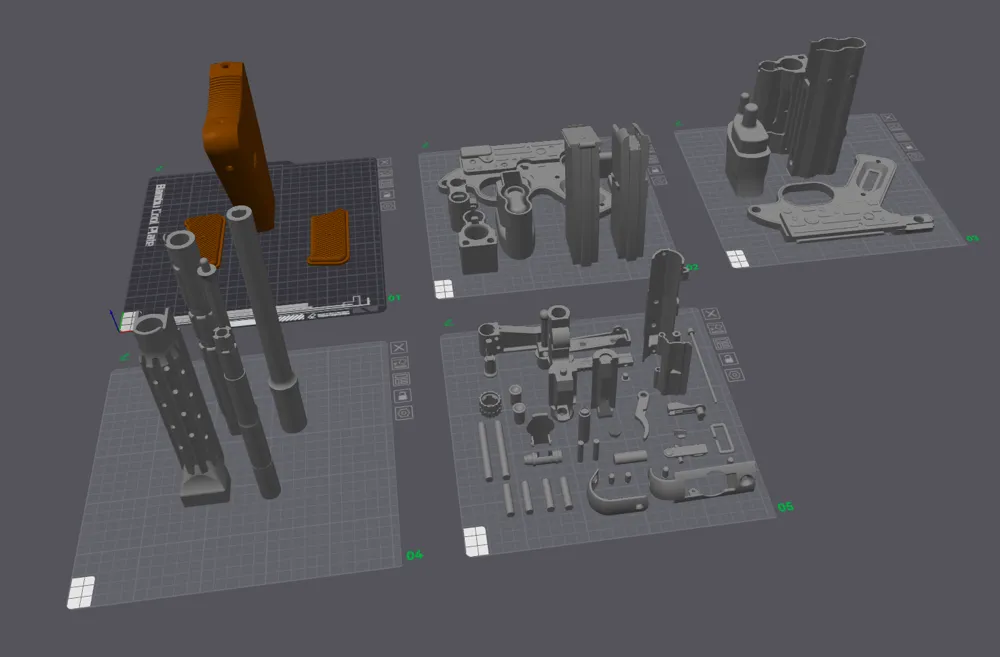Auto orient objects on plate 05
This screenshot has width=1000, height=657.
(x=717, y=328)
